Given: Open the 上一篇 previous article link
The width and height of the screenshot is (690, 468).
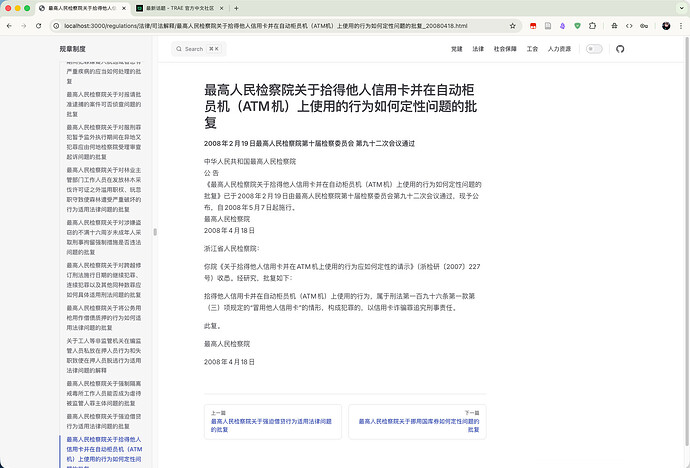Looking at the screenshot, I should pyautogui.click(x=272, y=422).
